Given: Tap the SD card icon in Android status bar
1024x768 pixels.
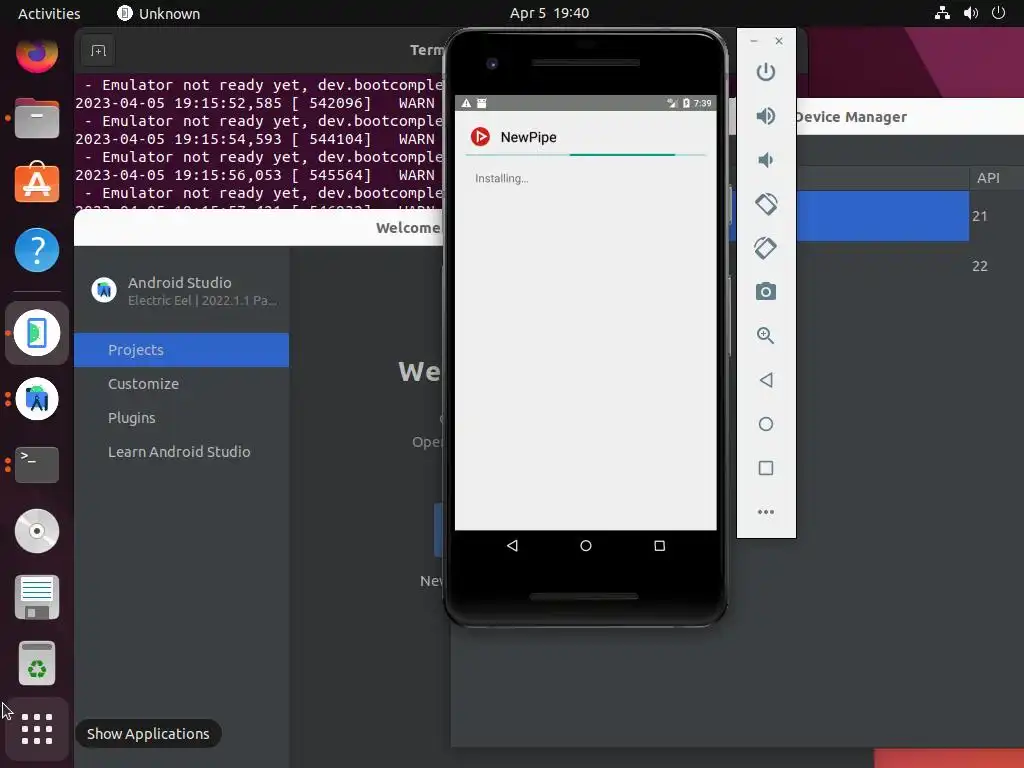Looking at the screenshot, I should pyautogui.click(x=481, y=103).
